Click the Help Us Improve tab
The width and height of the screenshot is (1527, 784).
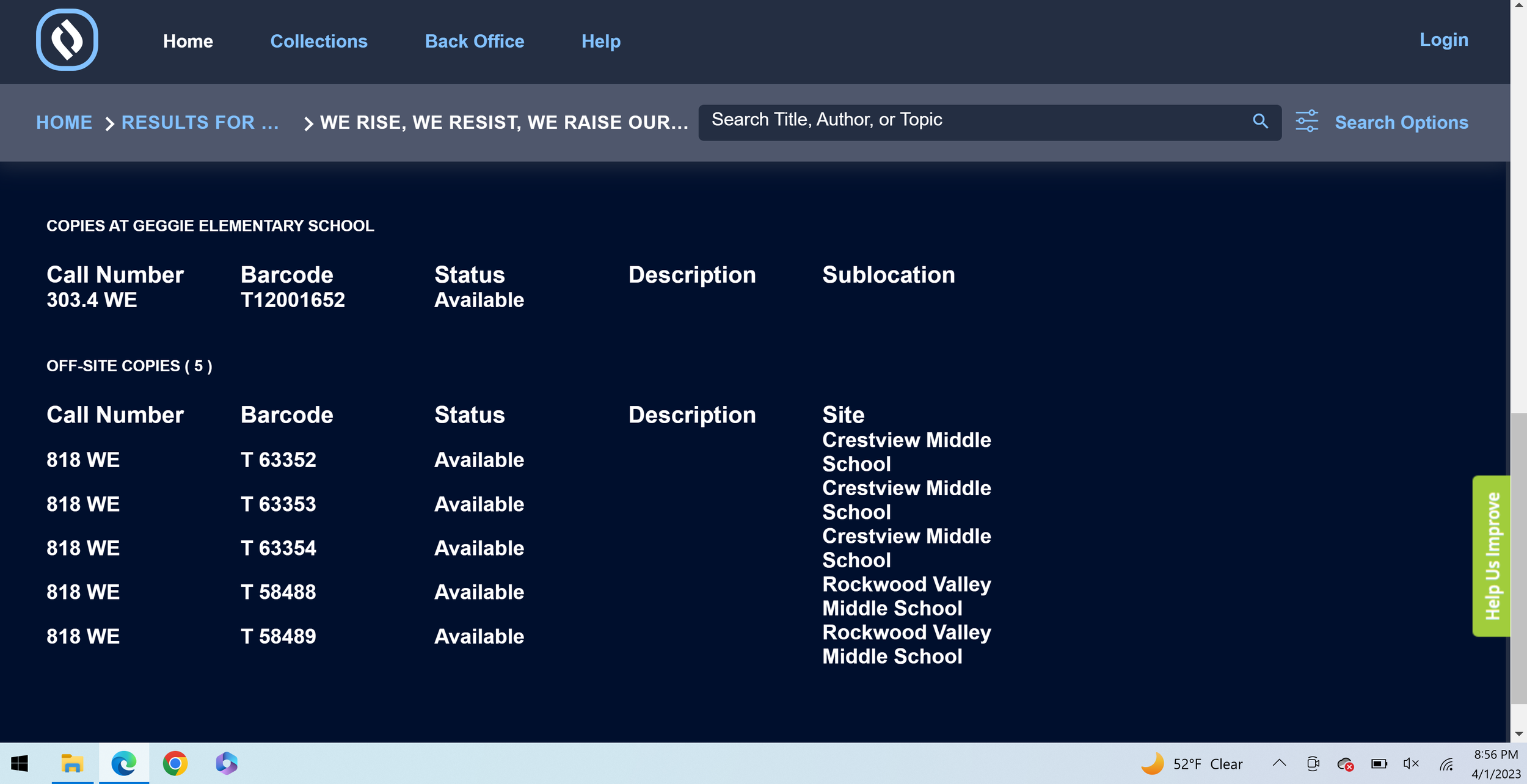(x=1491, y=556)
